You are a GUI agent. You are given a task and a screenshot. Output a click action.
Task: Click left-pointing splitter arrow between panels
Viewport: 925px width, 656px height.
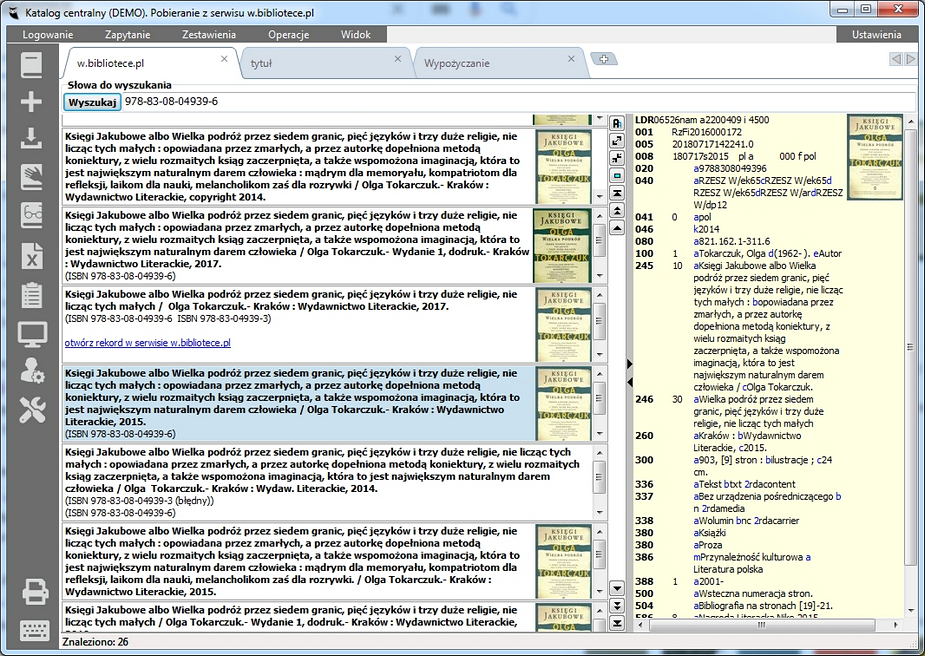629,382
